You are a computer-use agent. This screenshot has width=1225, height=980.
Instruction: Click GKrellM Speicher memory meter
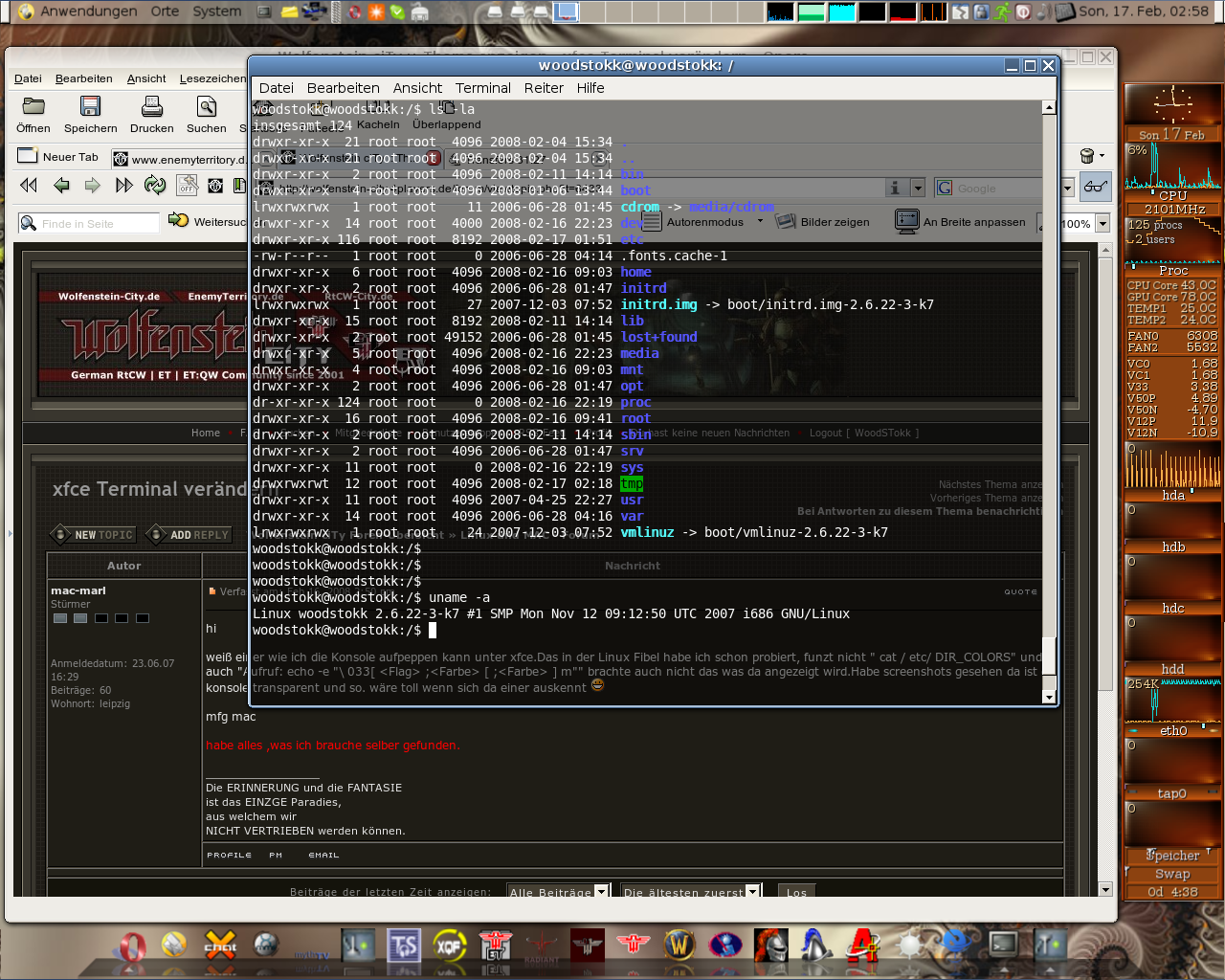[1172, 856]
